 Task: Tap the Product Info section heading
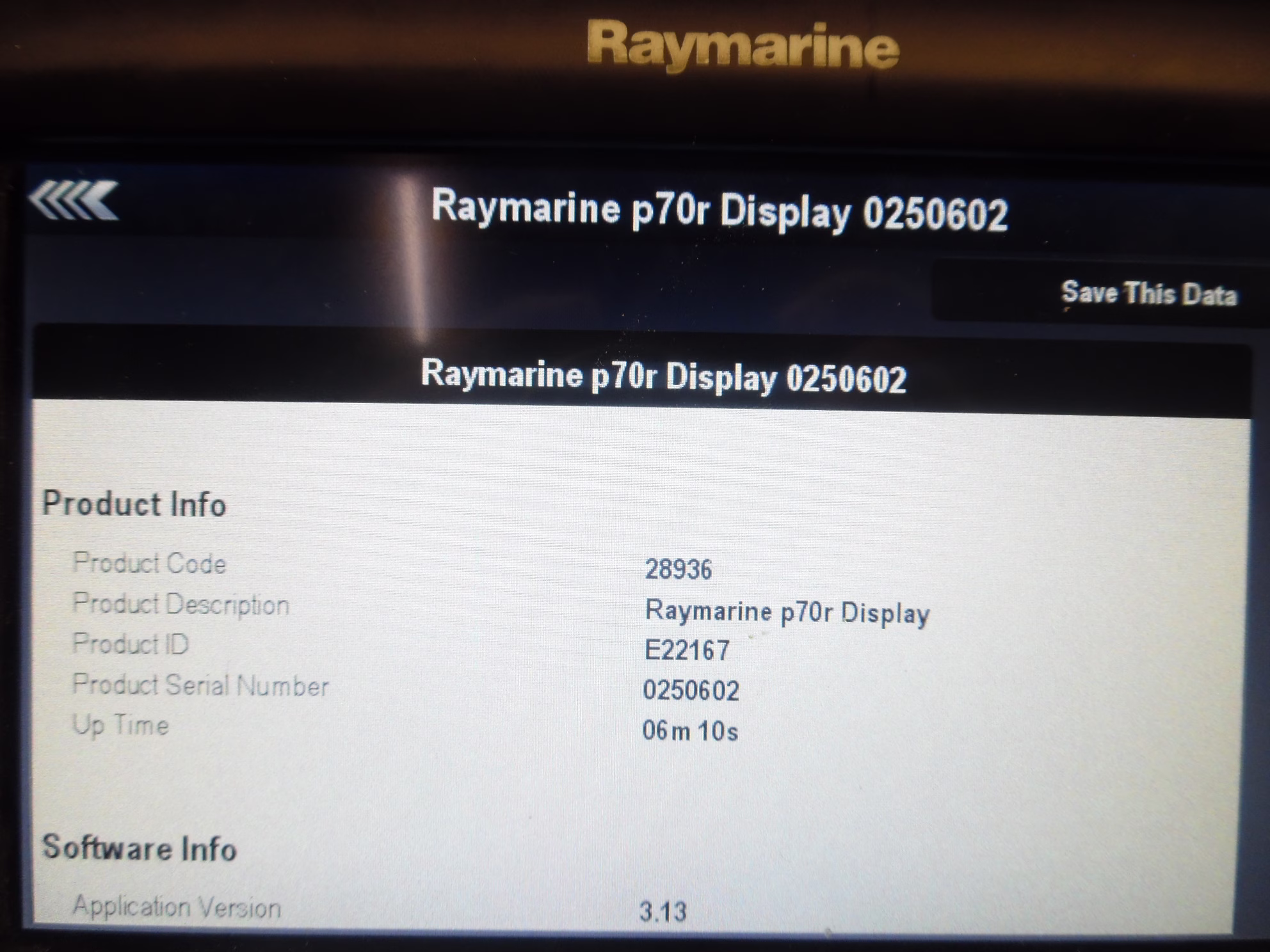pyautogui.click(x=134, y=504)
